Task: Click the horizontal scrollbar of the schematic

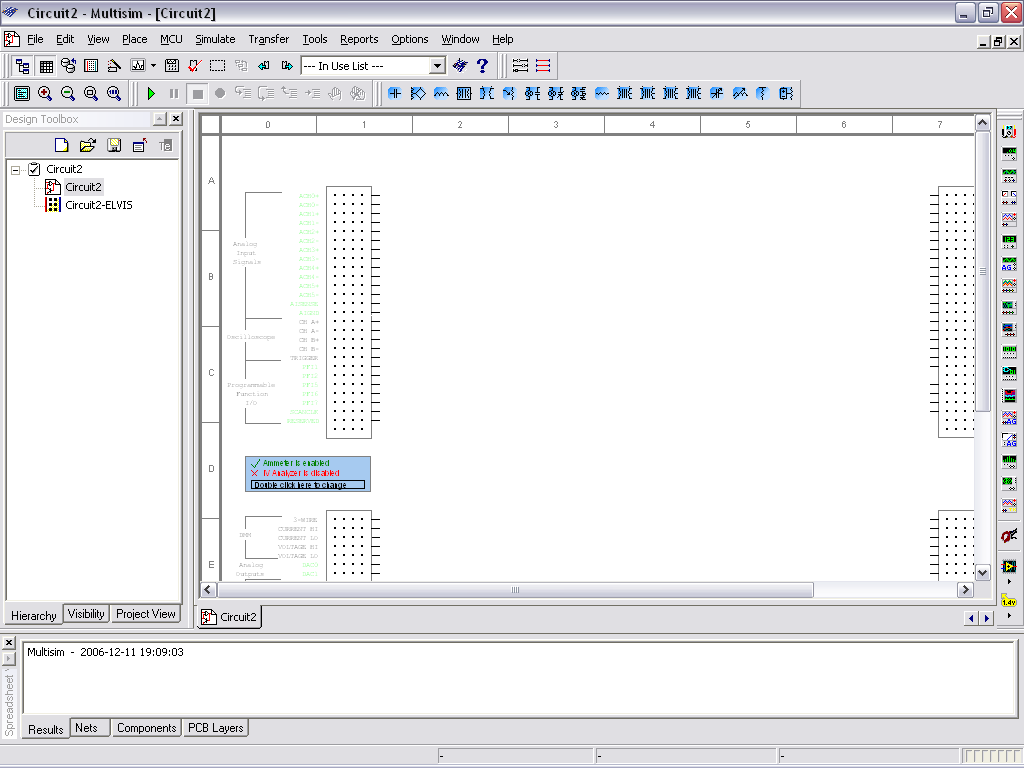Action: [x=515, y=590]
